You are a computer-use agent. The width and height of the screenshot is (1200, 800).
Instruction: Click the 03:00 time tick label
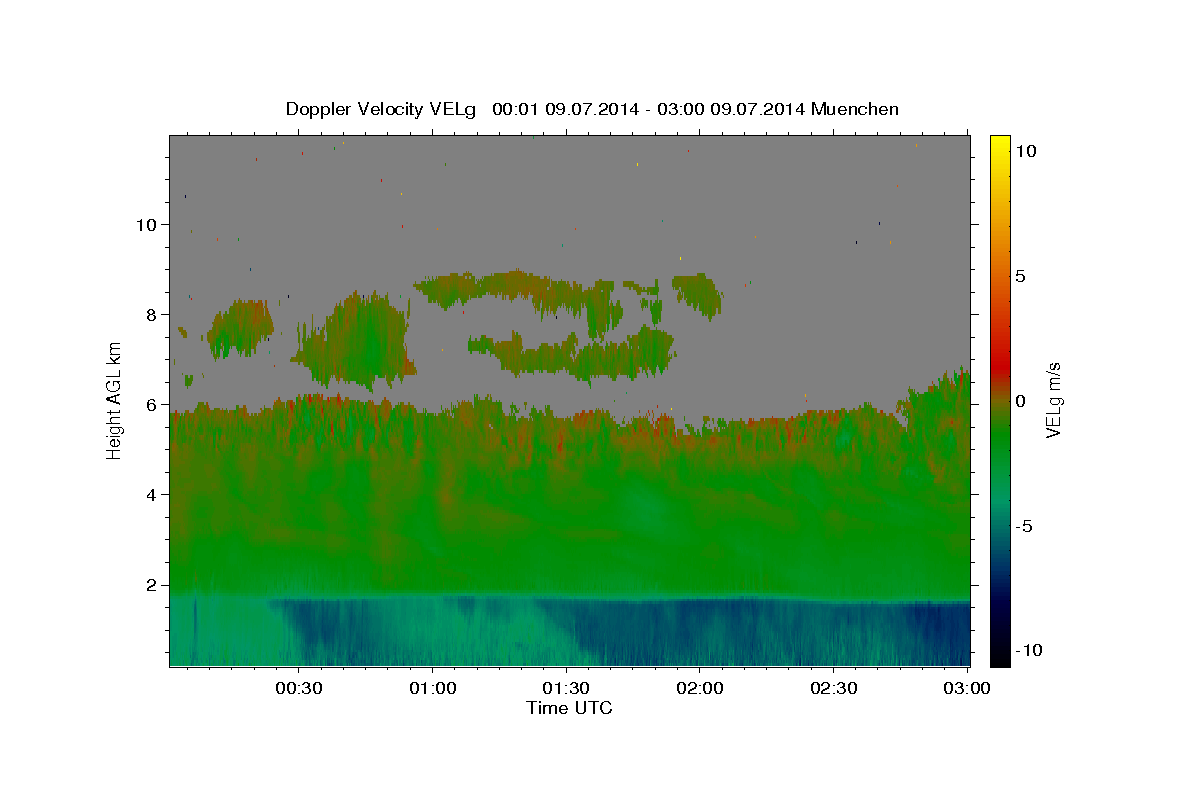pos(967,688)
